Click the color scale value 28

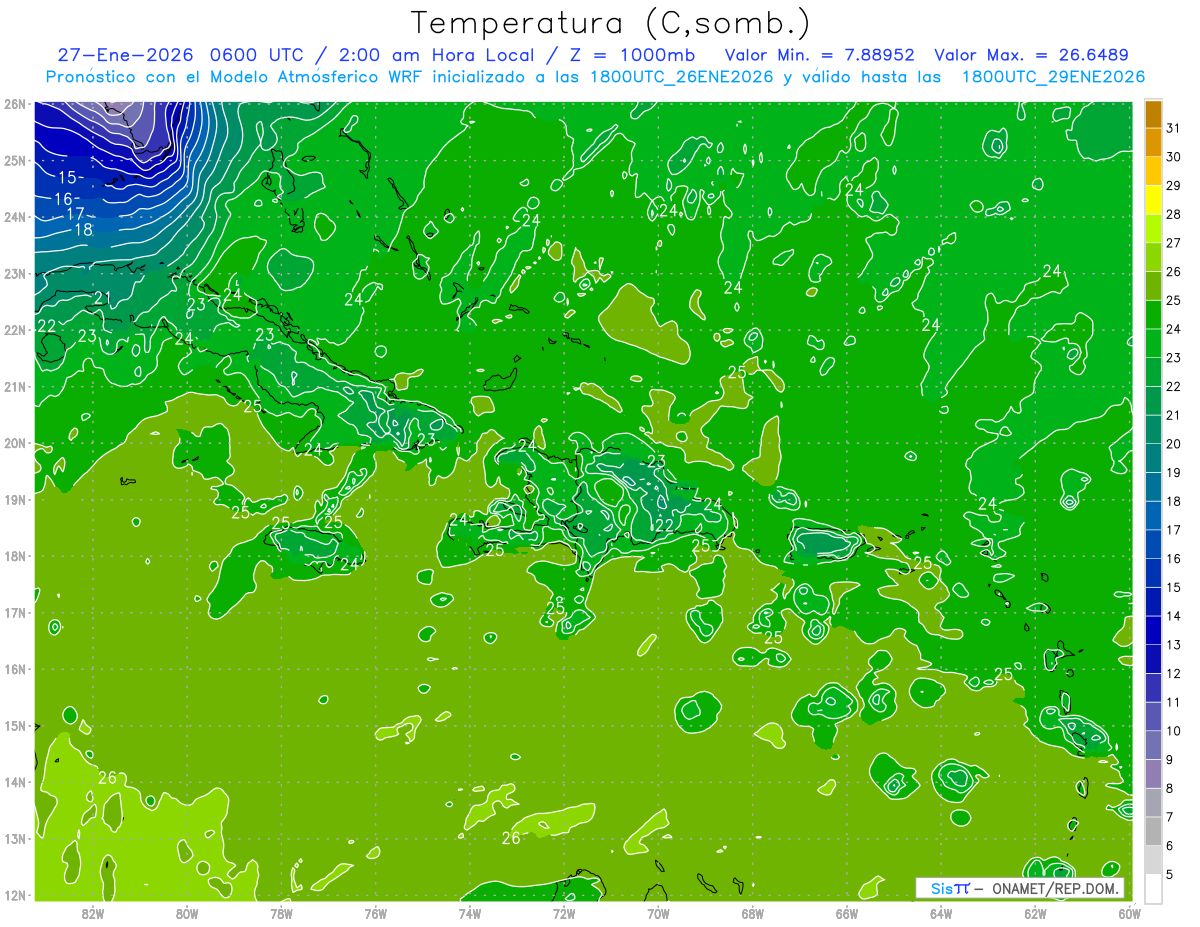click(x=1173, y=214)
